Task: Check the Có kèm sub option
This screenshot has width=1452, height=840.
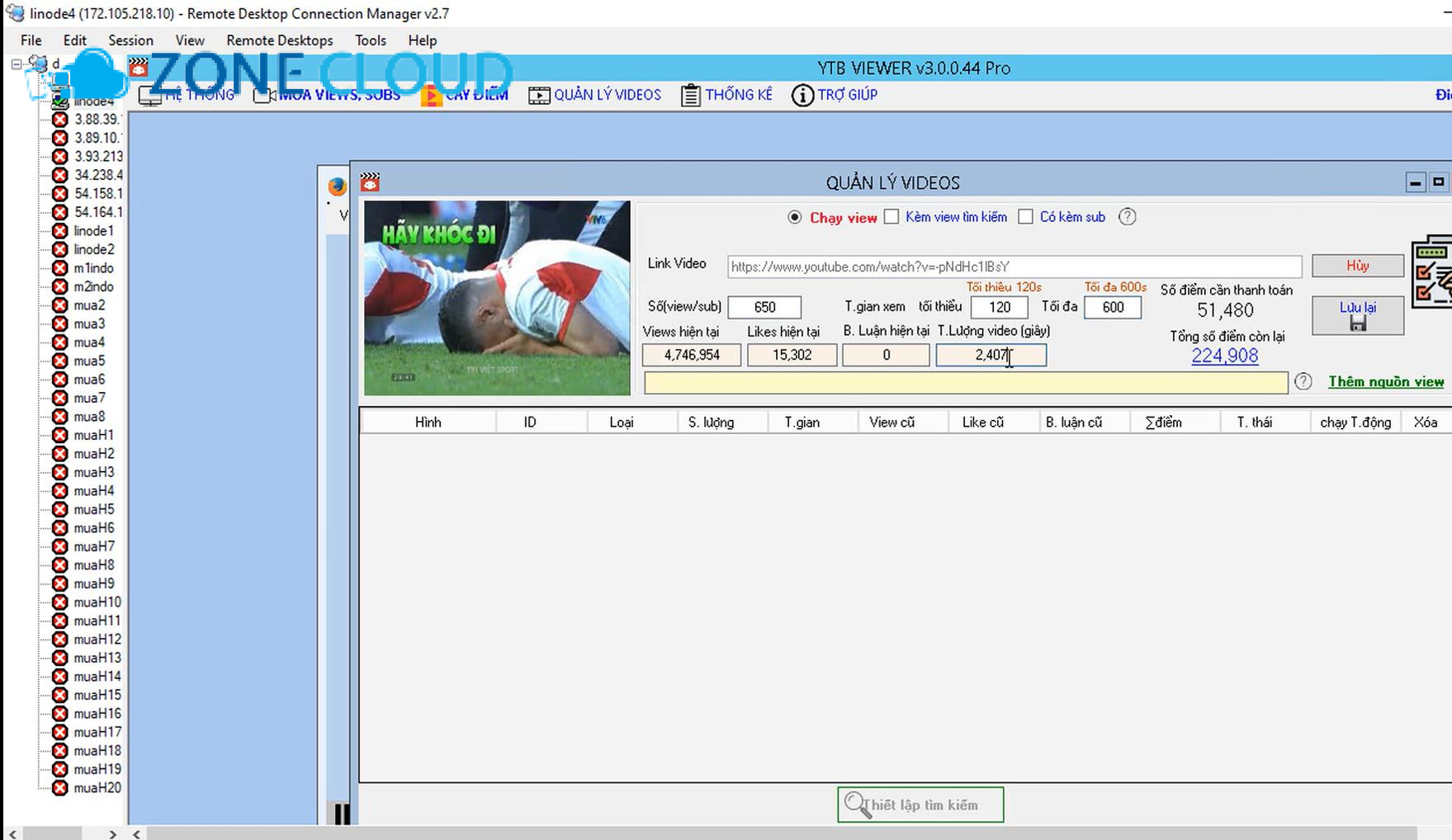Action: coord(1025,216)
